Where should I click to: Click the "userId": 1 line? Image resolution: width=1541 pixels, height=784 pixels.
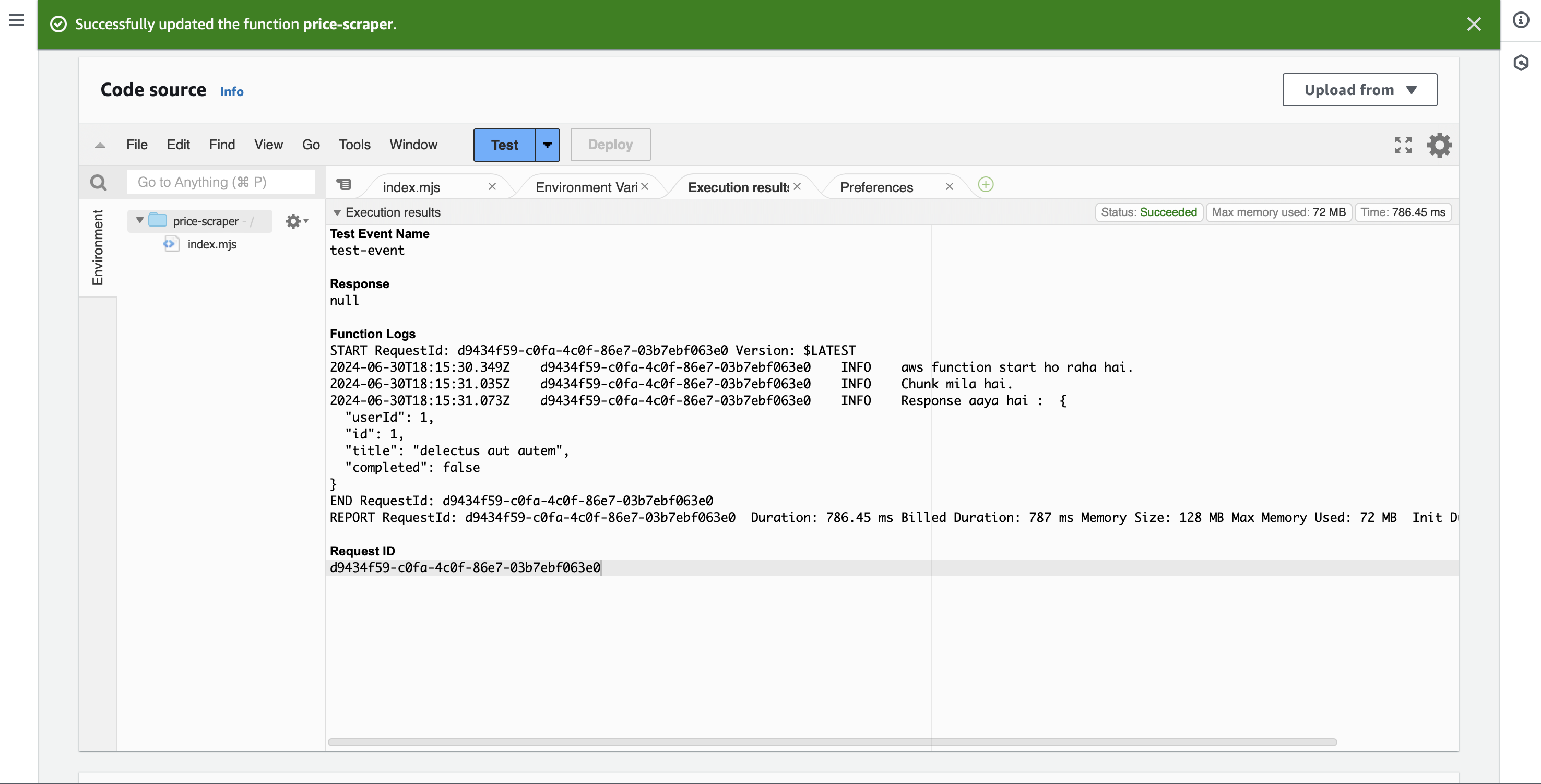389,418
